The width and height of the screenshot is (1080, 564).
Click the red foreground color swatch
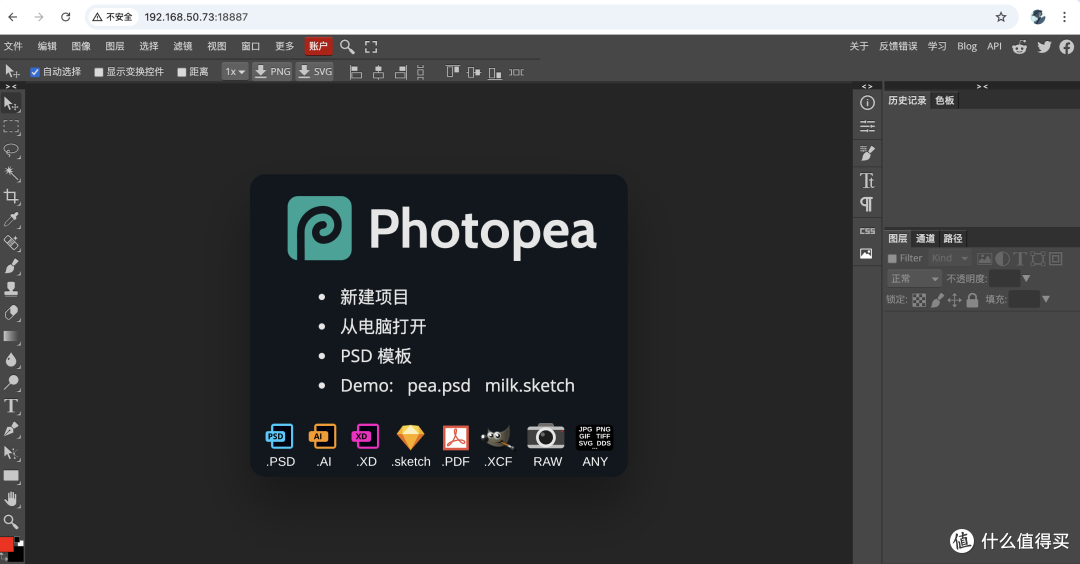[6, 544]
